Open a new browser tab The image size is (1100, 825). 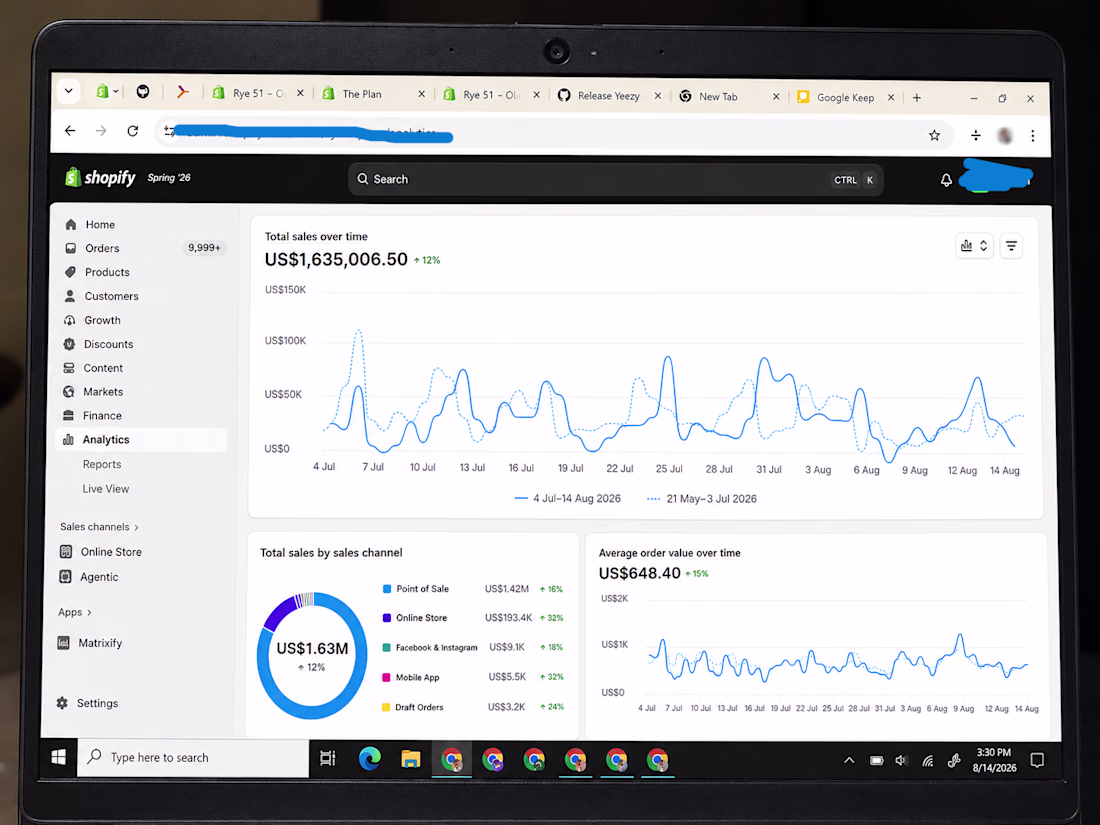tap(916, 98)
